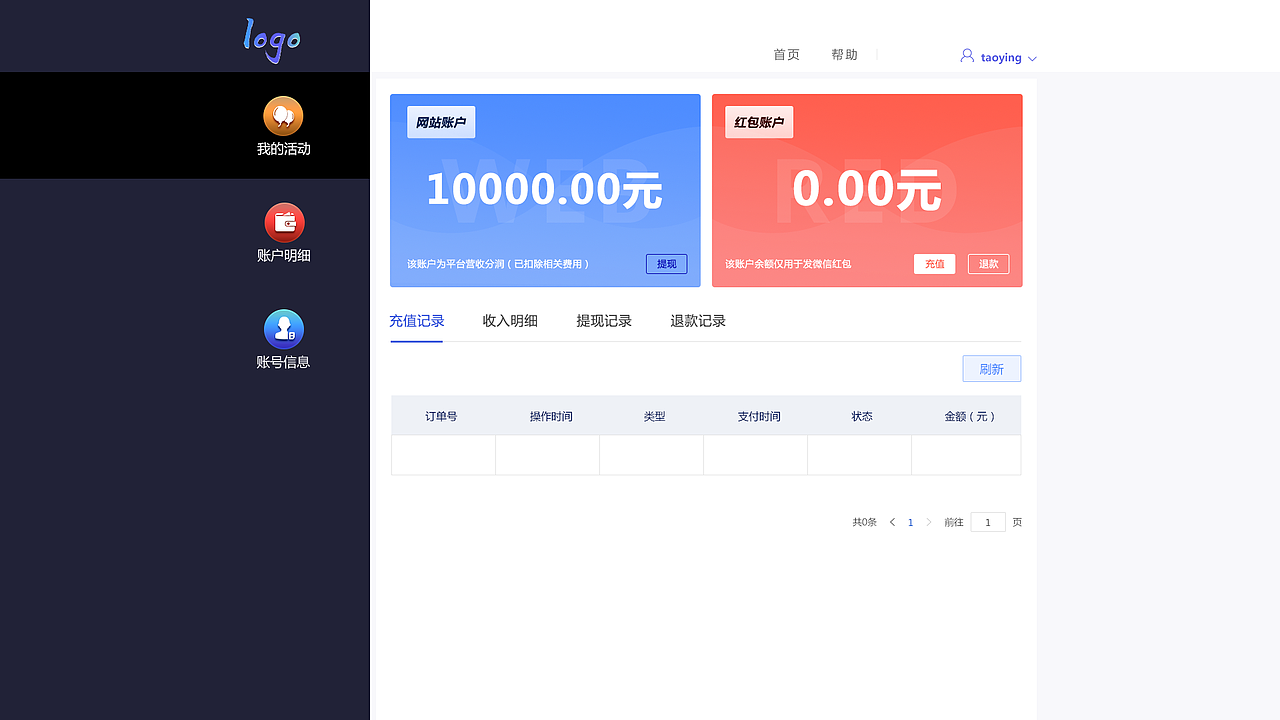Click the 提现 button on the blue card
Viewport: 1280px width, 720px height.
point(666,263)
